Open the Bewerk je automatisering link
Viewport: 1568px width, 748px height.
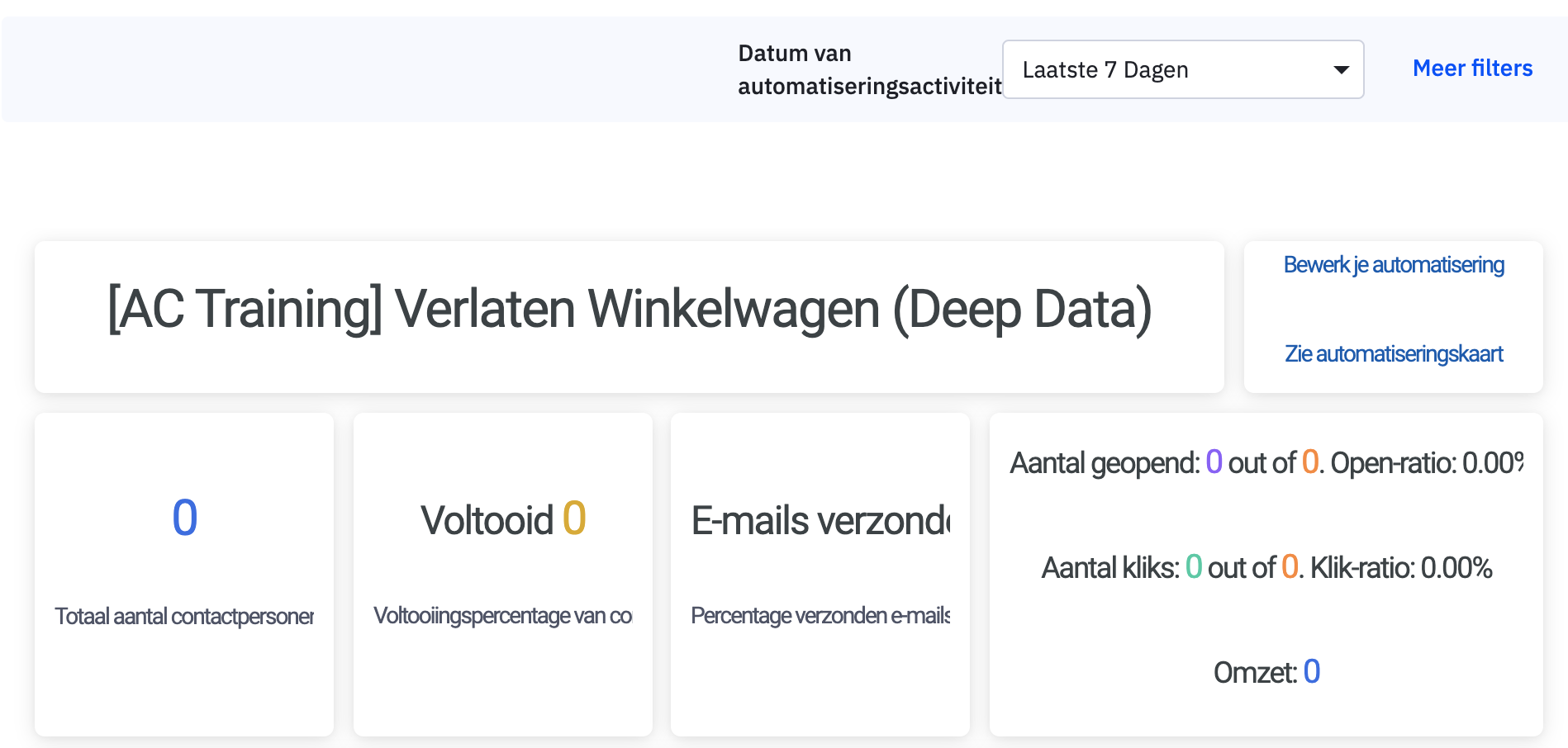point(1394,265)
